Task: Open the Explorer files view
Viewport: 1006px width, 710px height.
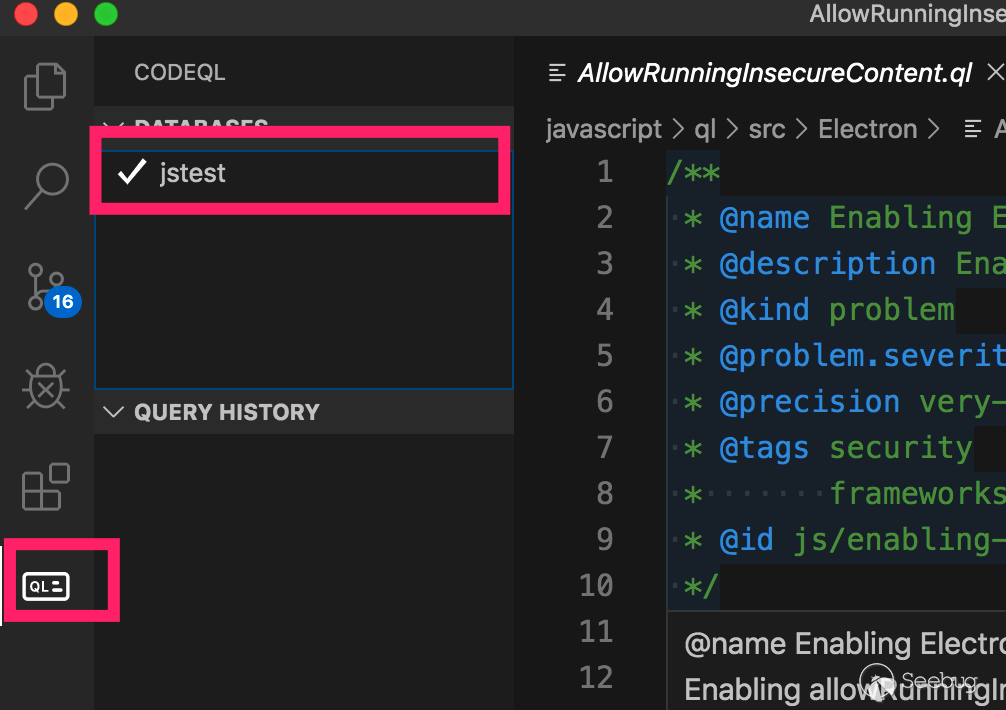Action: pyautogui.click(x=46, y=85)
